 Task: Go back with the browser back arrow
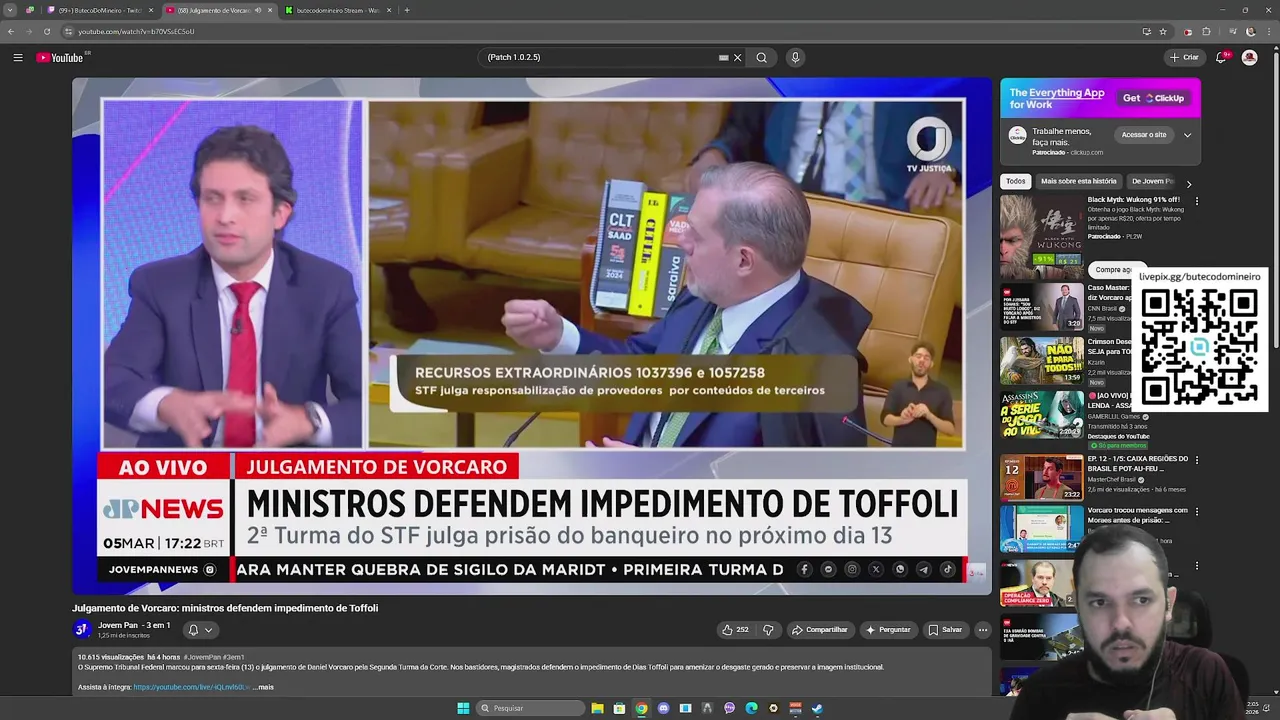coord(11,31)
